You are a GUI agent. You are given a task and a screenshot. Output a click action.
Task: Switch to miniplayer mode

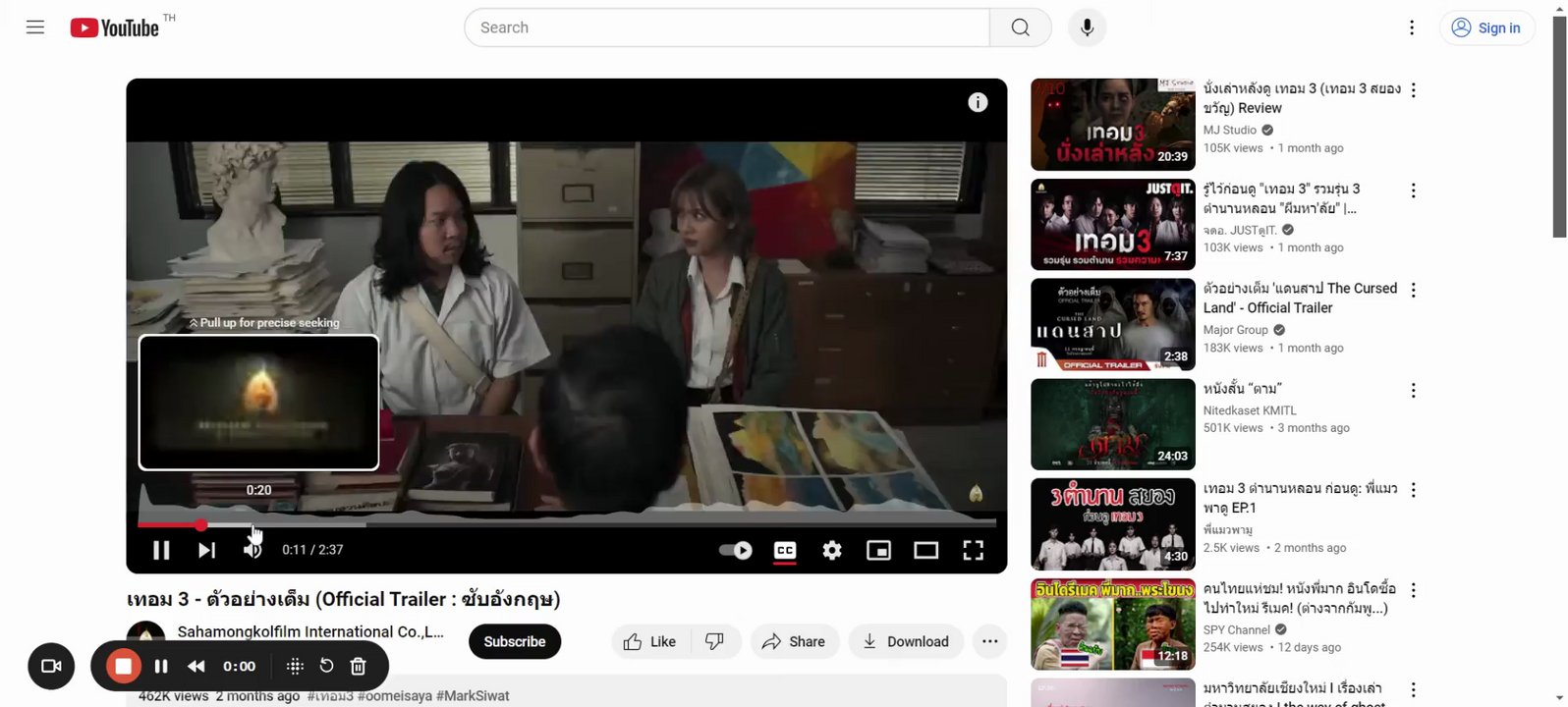pyautogui.click(x=878, y=550)
